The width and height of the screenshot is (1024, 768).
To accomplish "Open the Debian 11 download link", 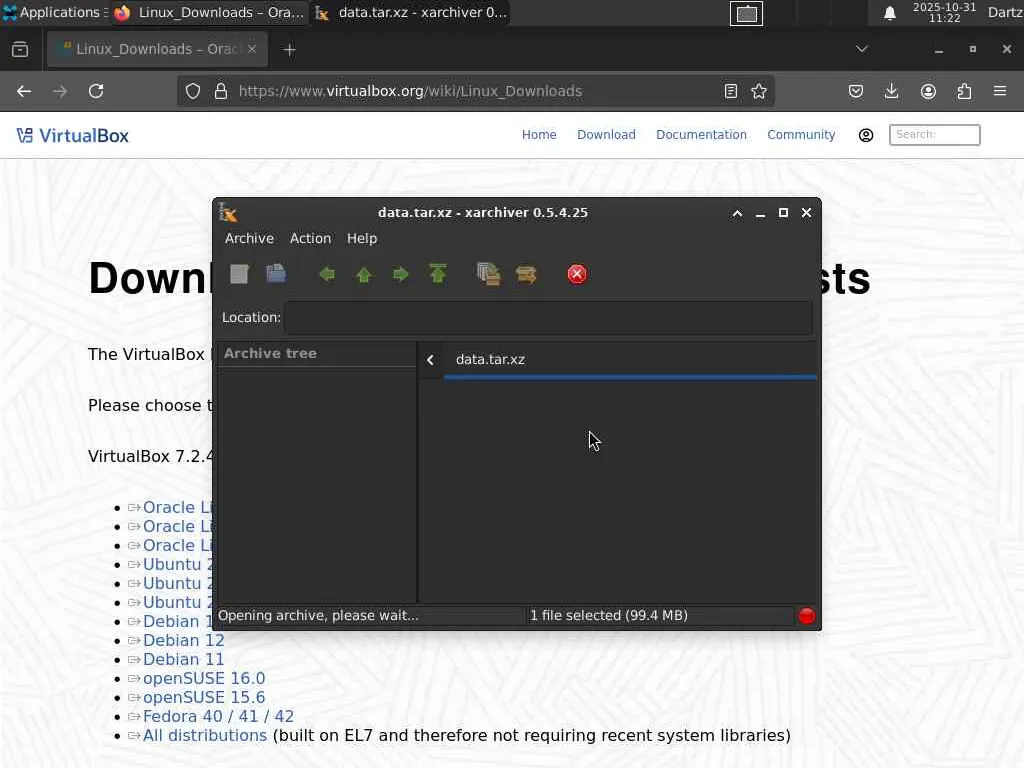I will pos(184,660).
